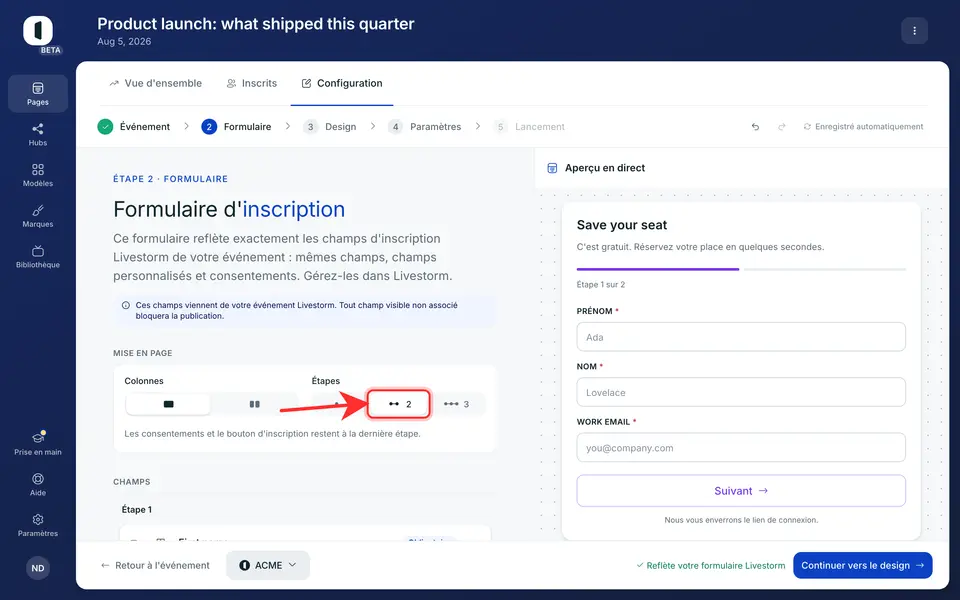Click the event title Product launch
Image resolution: width=960 pixels, height=600 pixels.
[256, 24]
